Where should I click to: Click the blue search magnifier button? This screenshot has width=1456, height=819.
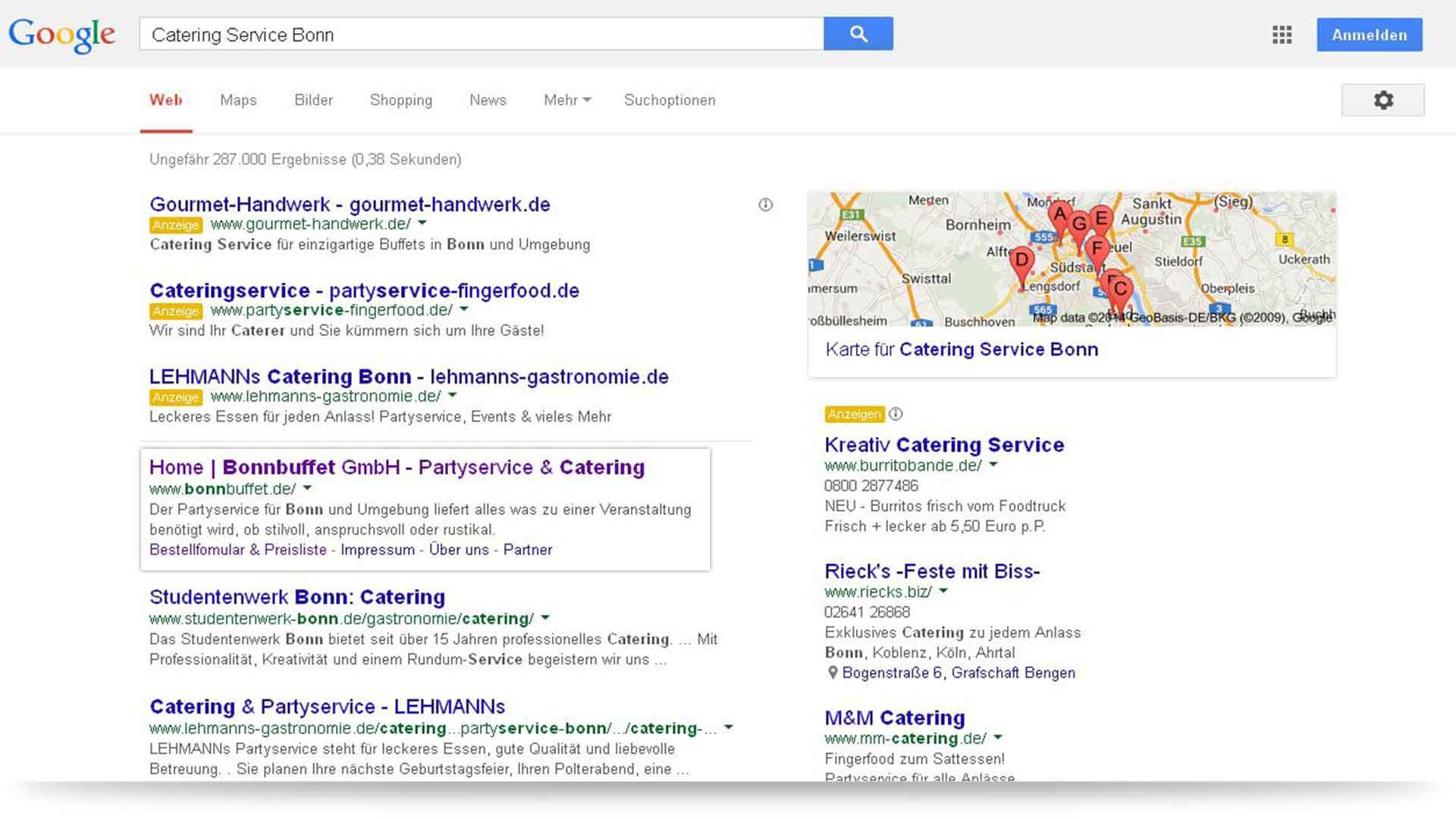(858, 34)
